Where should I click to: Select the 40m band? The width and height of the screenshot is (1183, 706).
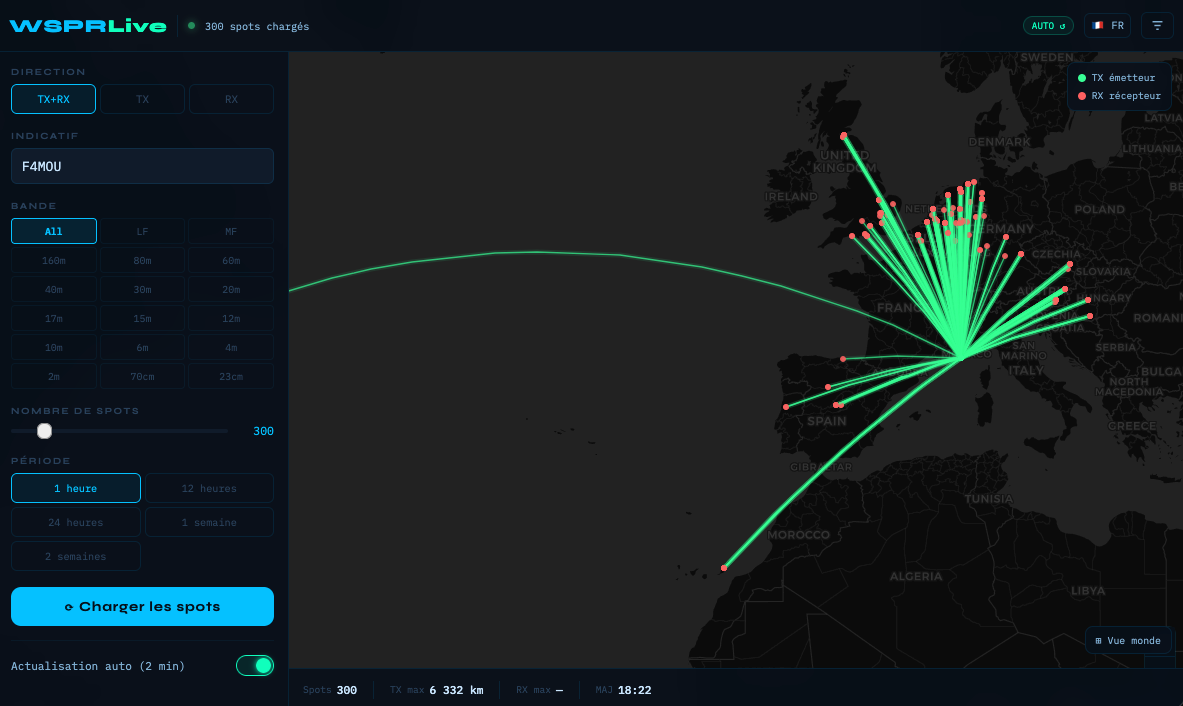tap(53, 289)
